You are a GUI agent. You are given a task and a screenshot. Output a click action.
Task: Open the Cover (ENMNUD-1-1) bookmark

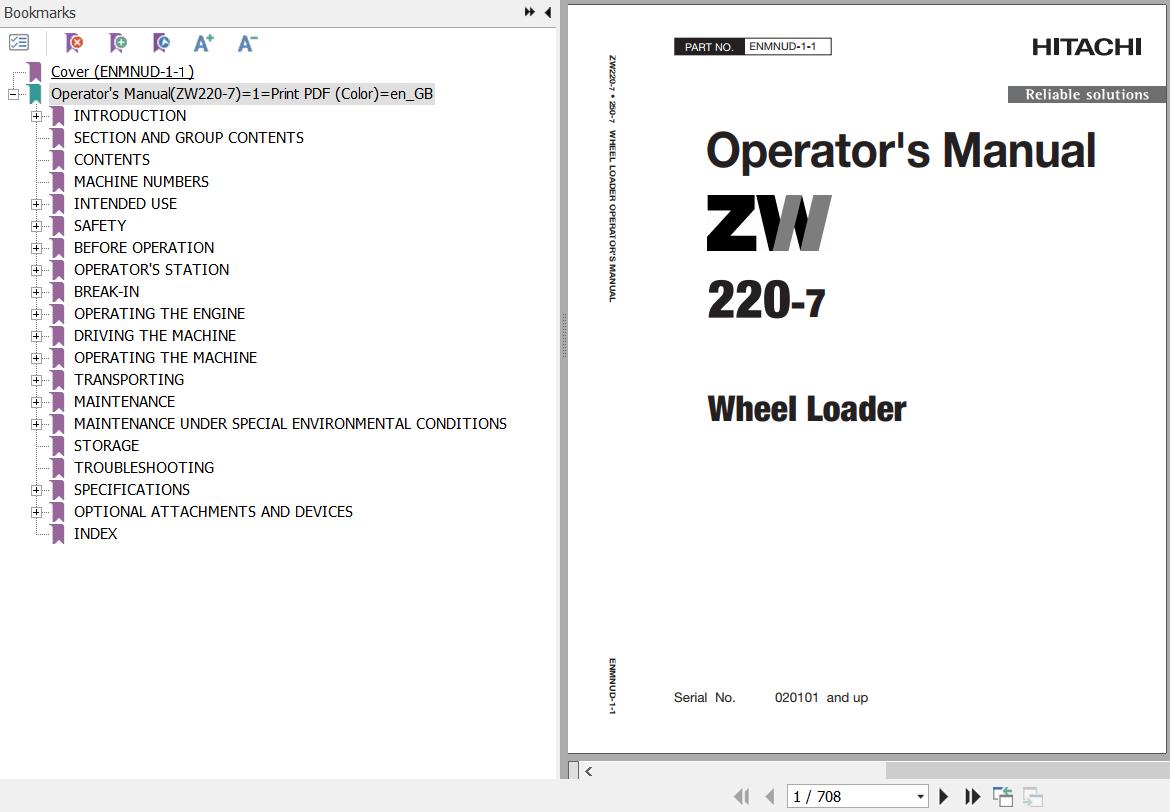coord(122,72)
